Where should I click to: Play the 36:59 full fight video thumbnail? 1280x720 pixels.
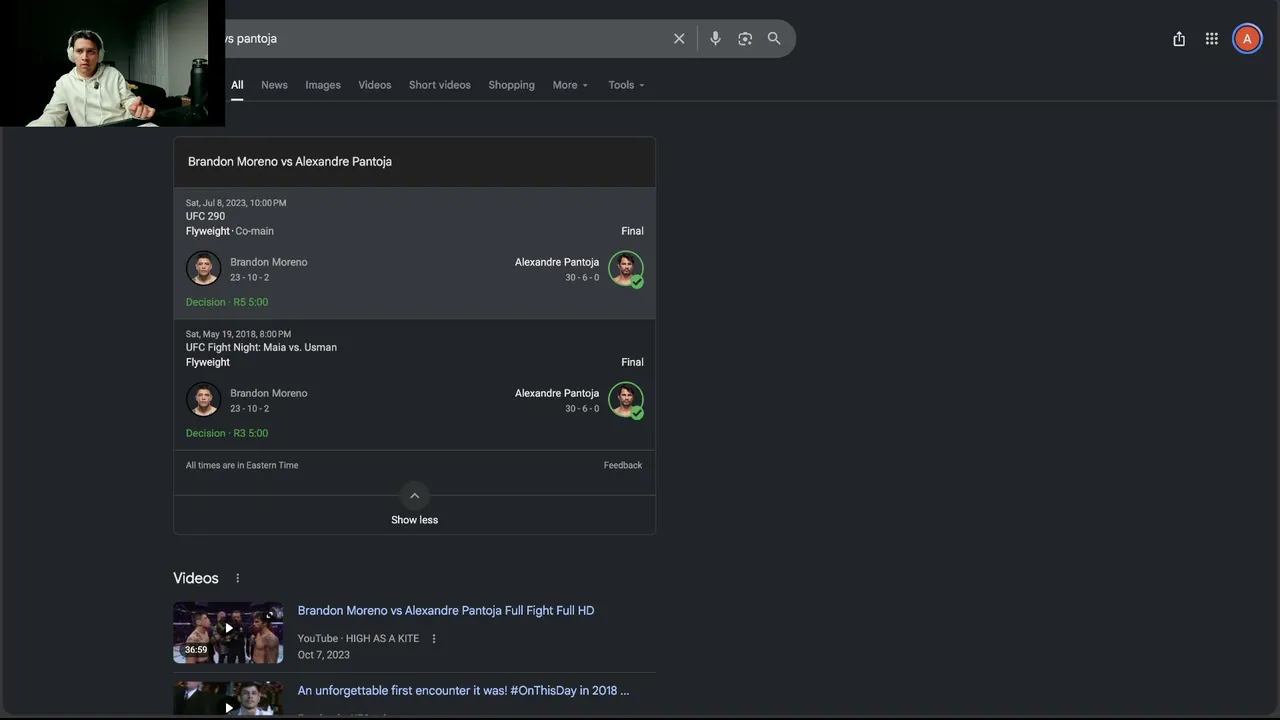coord(228,633)
